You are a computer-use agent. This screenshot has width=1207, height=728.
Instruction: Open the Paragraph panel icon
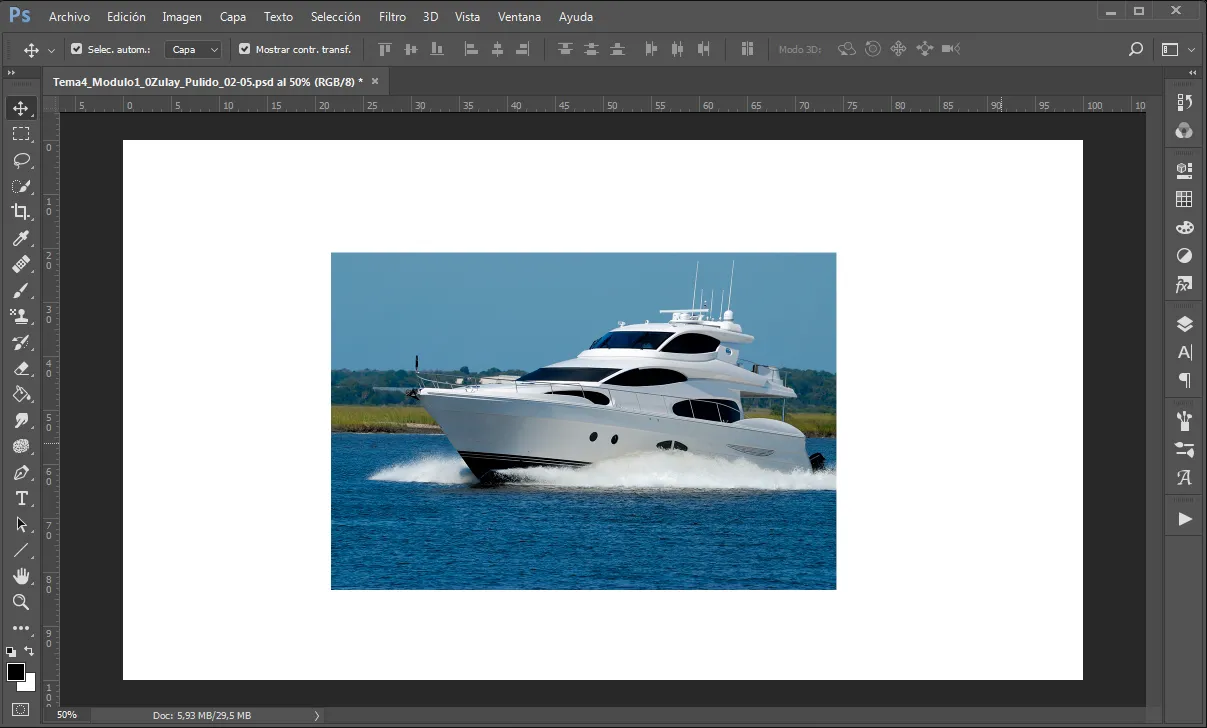click(x=1185, y=380)
